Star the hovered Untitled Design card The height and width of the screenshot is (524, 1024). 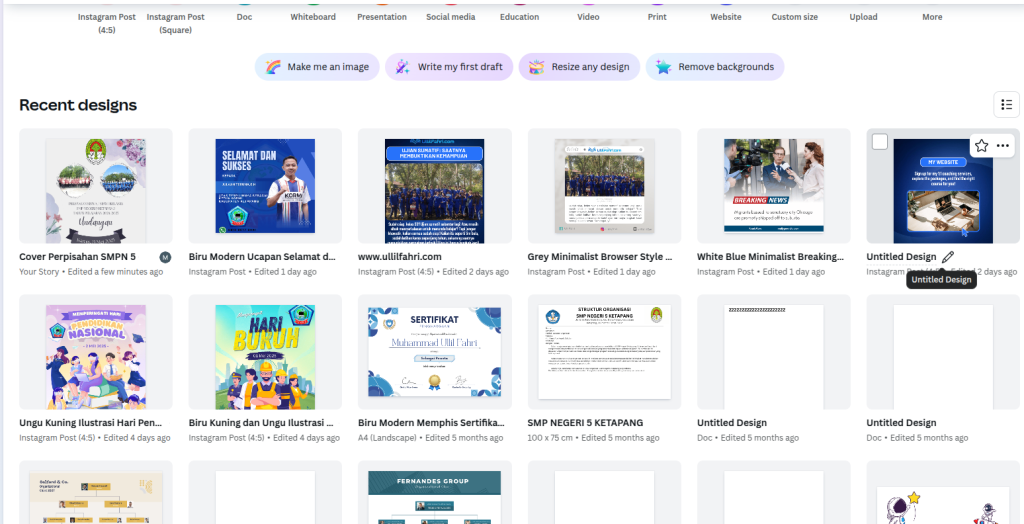[982, 146]
